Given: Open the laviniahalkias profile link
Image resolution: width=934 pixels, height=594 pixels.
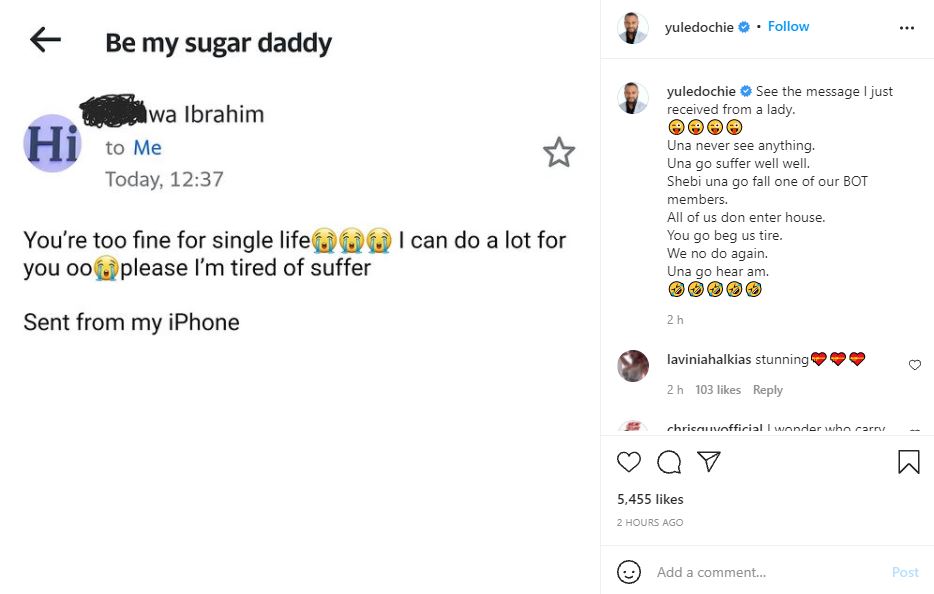Looking at the screenshot, I should pos(708,360).
